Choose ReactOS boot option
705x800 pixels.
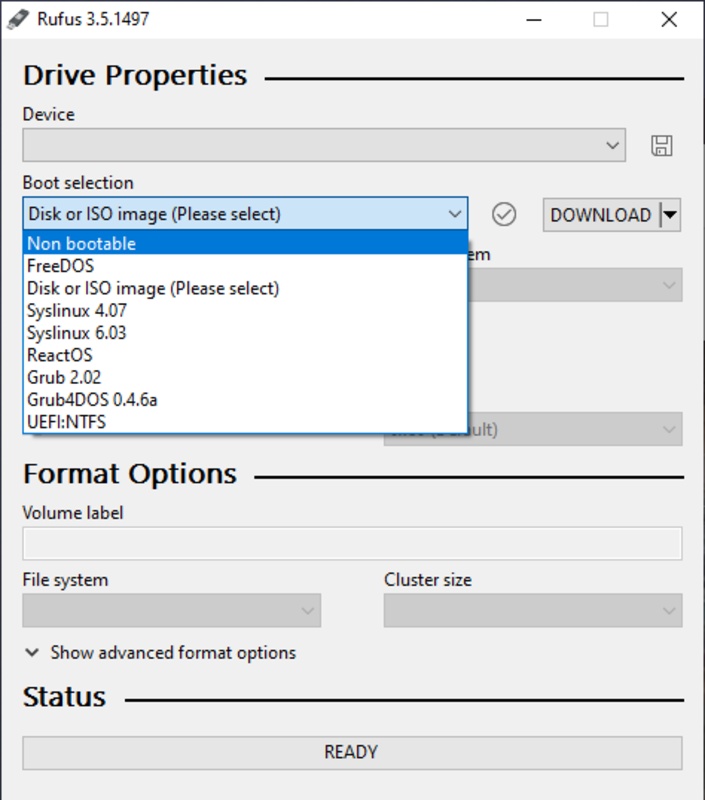tap(60, 355)
